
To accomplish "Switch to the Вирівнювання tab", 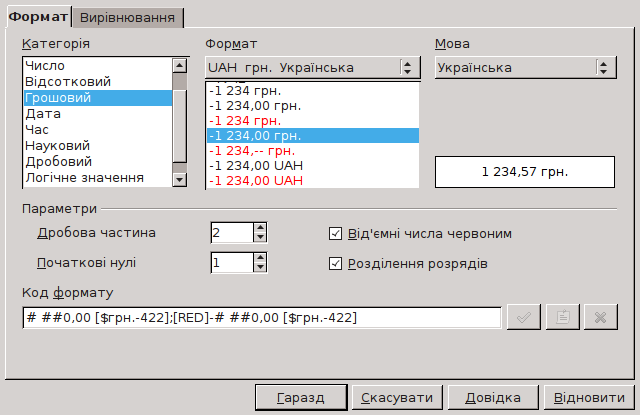I will pos(128,18).
